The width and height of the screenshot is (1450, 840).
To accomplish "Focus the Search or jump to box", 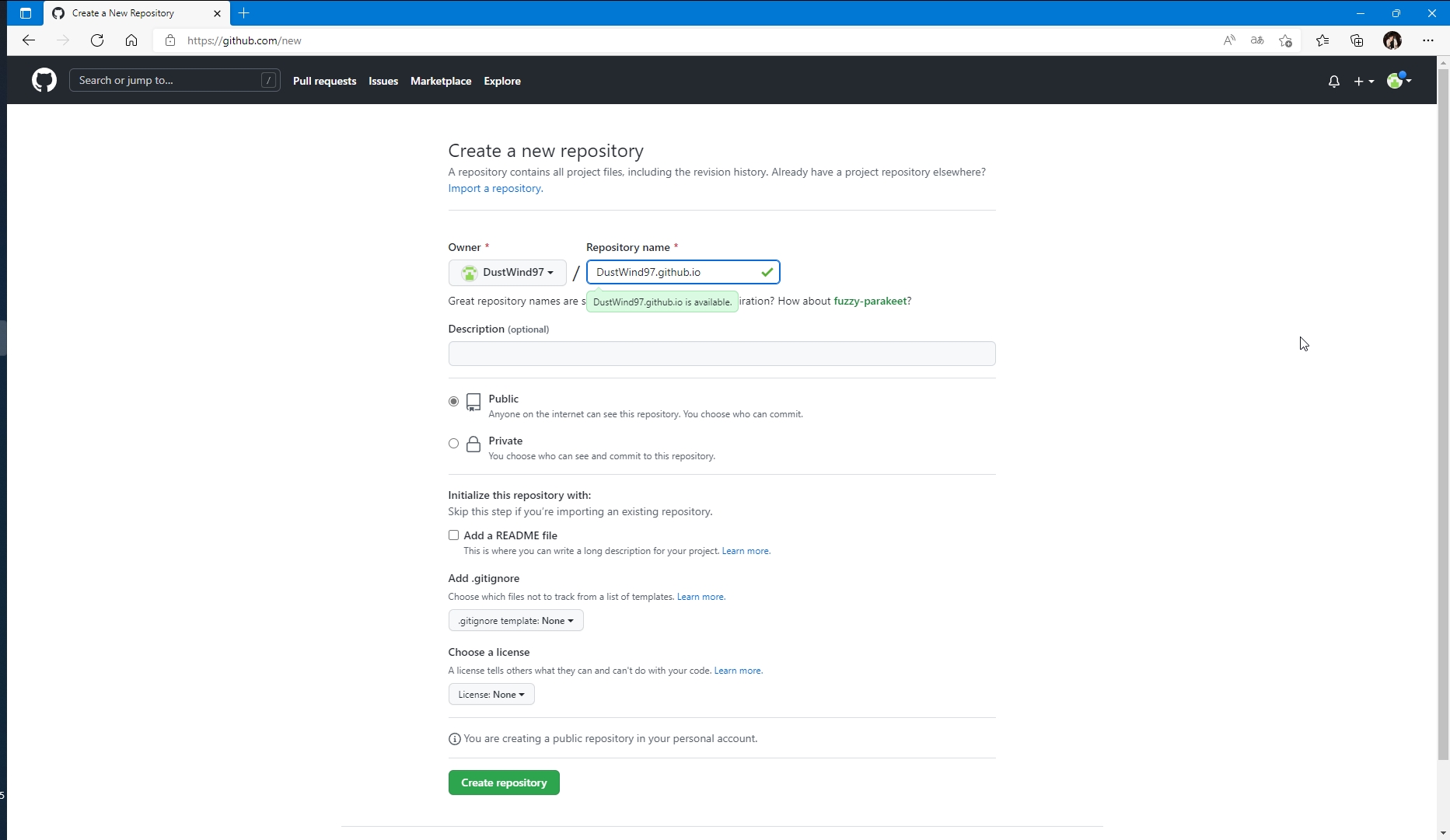I will (x=175, y=80).
